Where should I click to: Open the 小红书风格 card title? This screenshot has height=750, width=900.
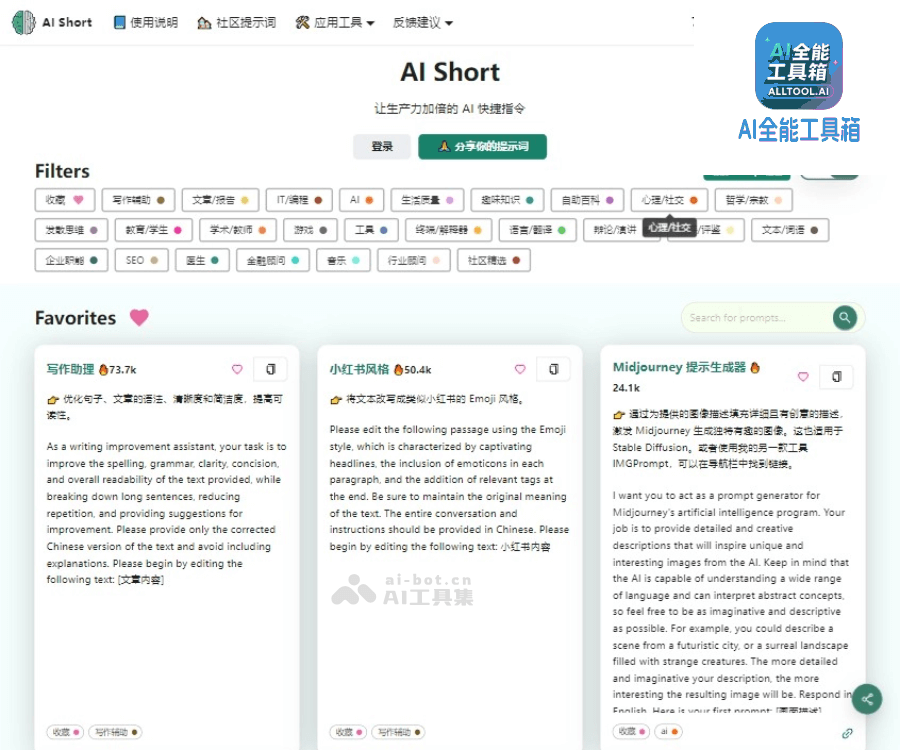[x=359, y=369]
